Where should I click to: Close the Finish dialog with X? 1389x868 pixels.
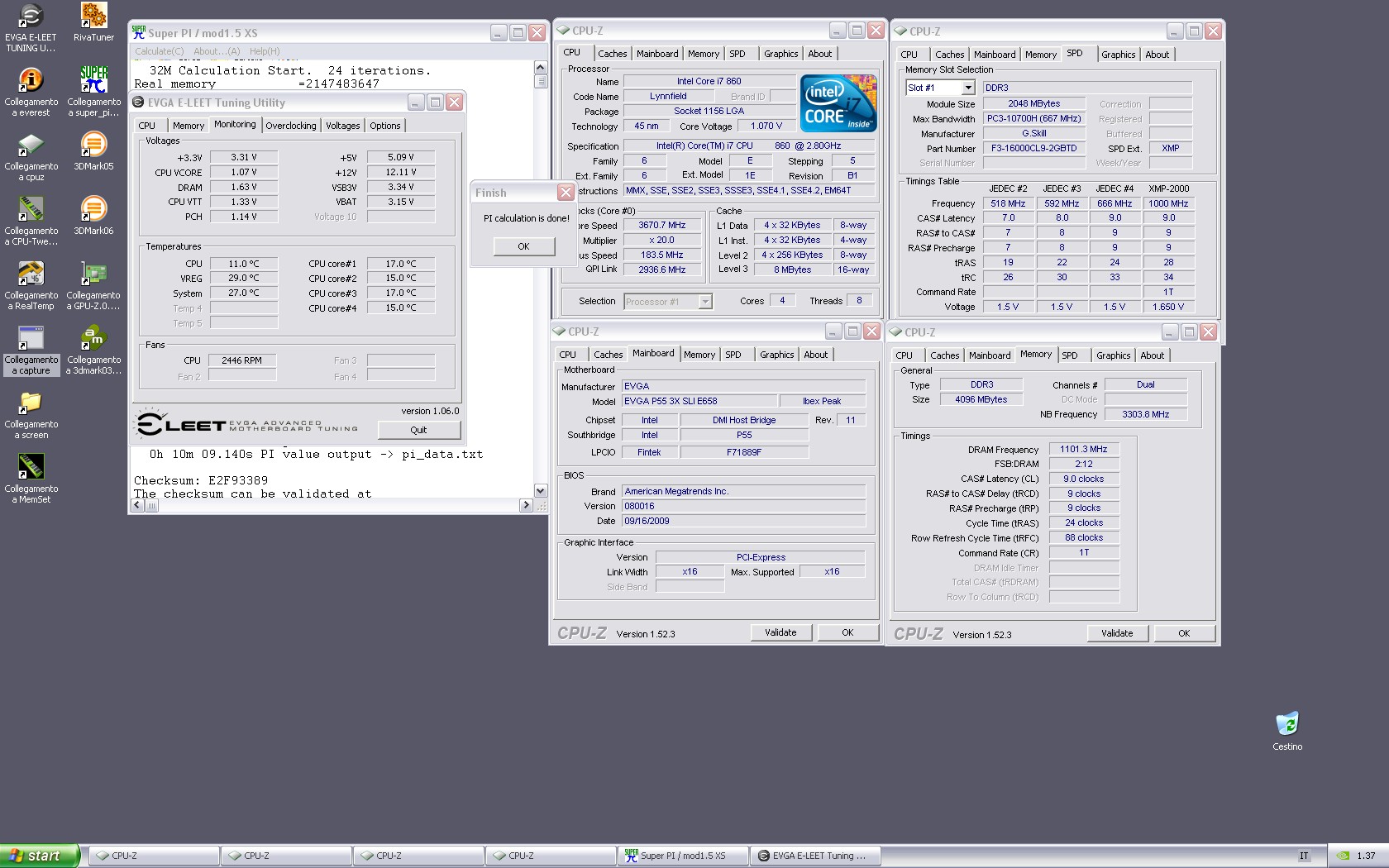tap(566, 193)
